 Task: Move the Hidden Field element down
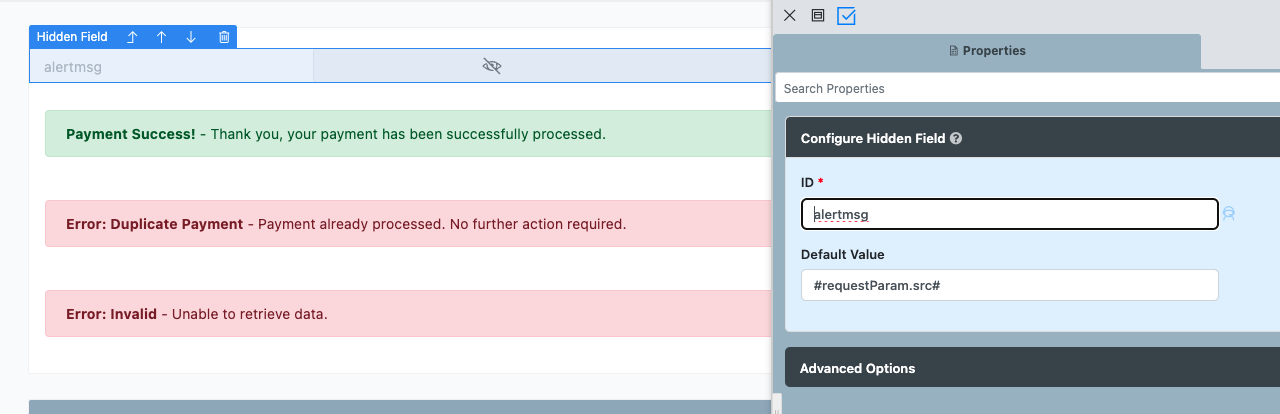(191, 37)
